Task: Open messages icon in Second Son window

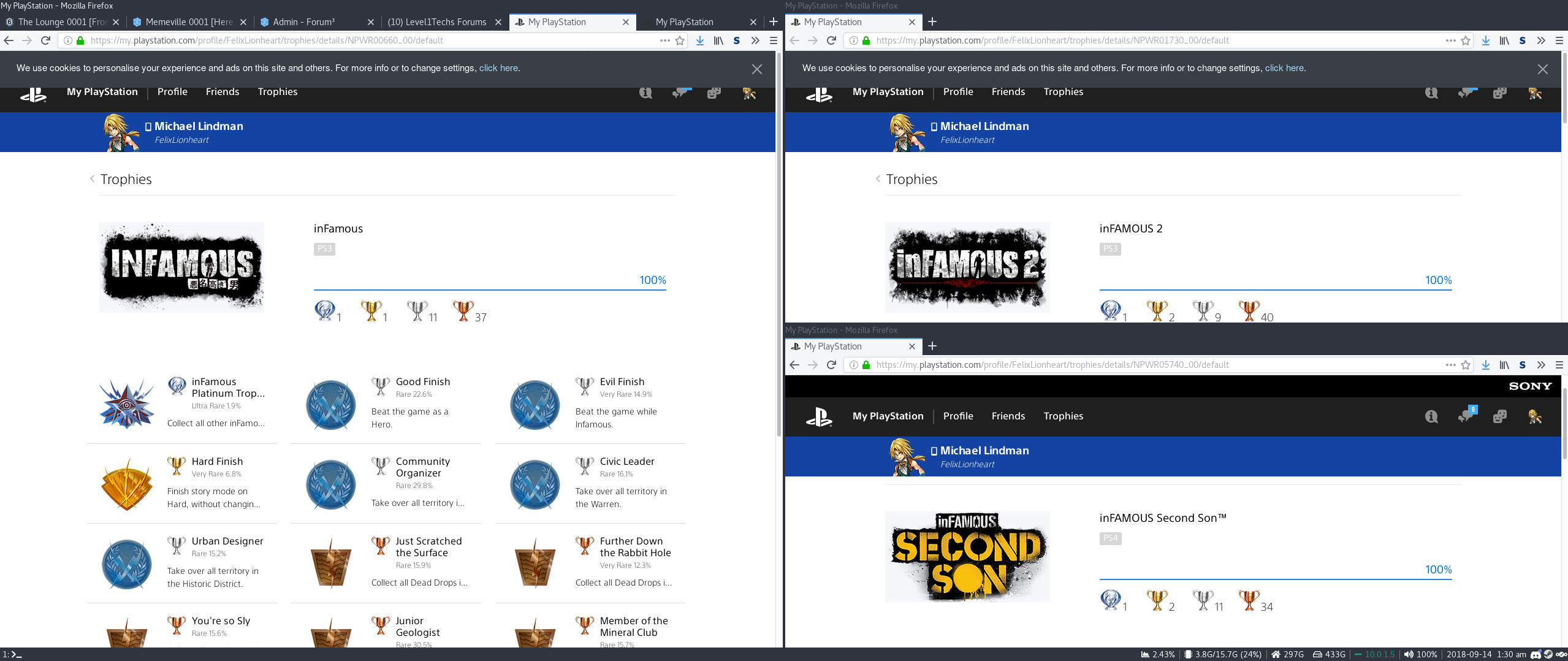Action: click(1466, 415)
